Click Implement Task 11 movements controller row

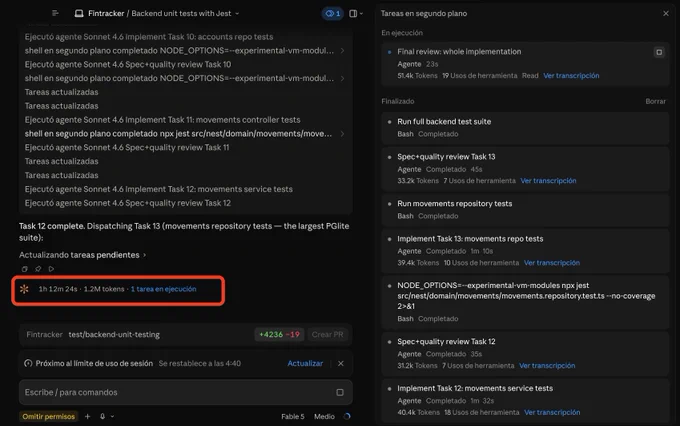click(162, 120)
